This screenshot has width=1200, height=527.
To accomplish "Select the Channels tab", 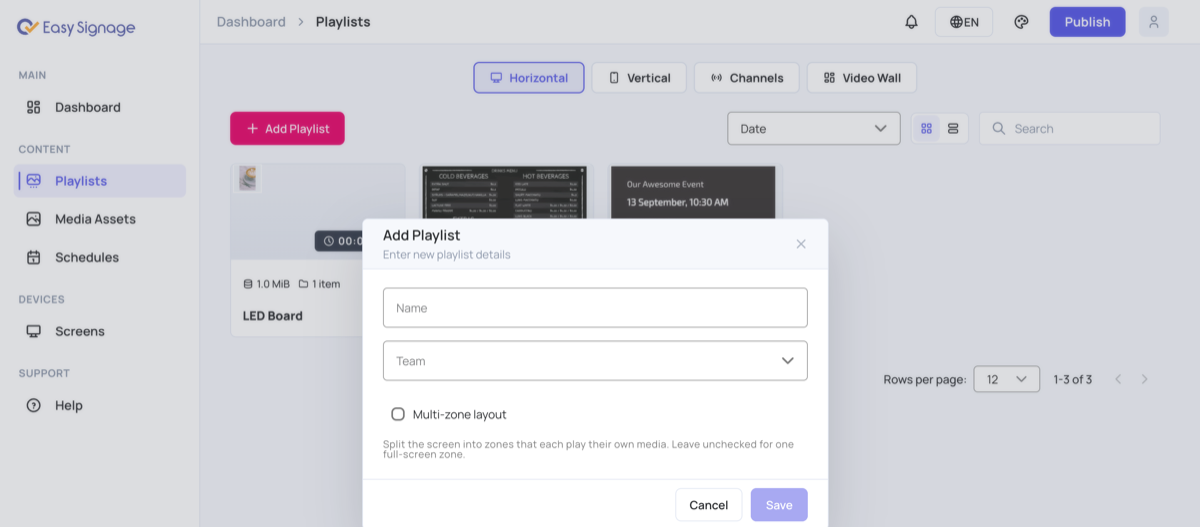I will point(746,78).
